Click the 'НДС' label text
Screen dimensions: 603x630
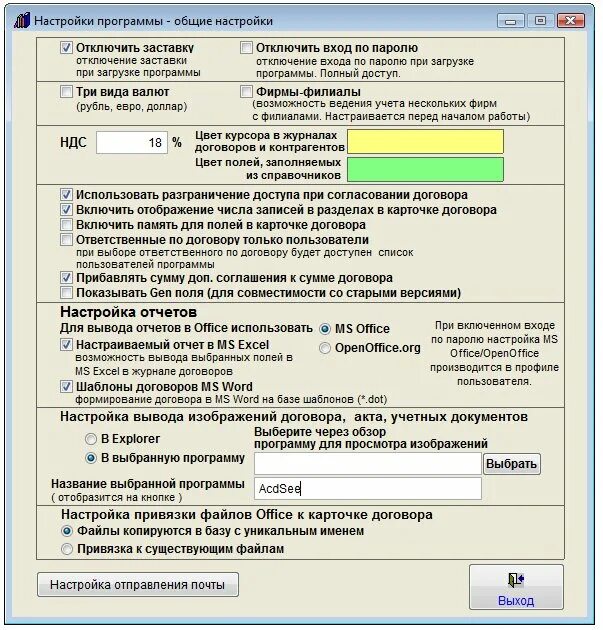click(73, 142)
